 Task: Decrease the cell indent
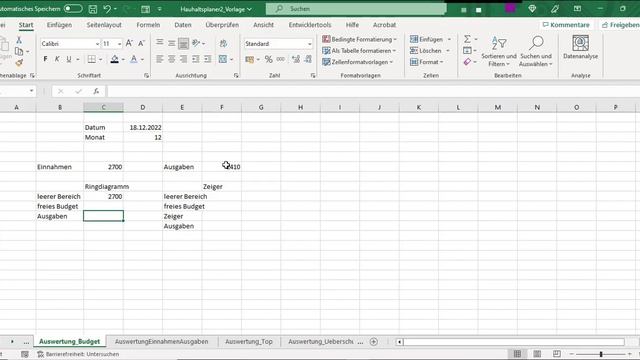point(196,59)
